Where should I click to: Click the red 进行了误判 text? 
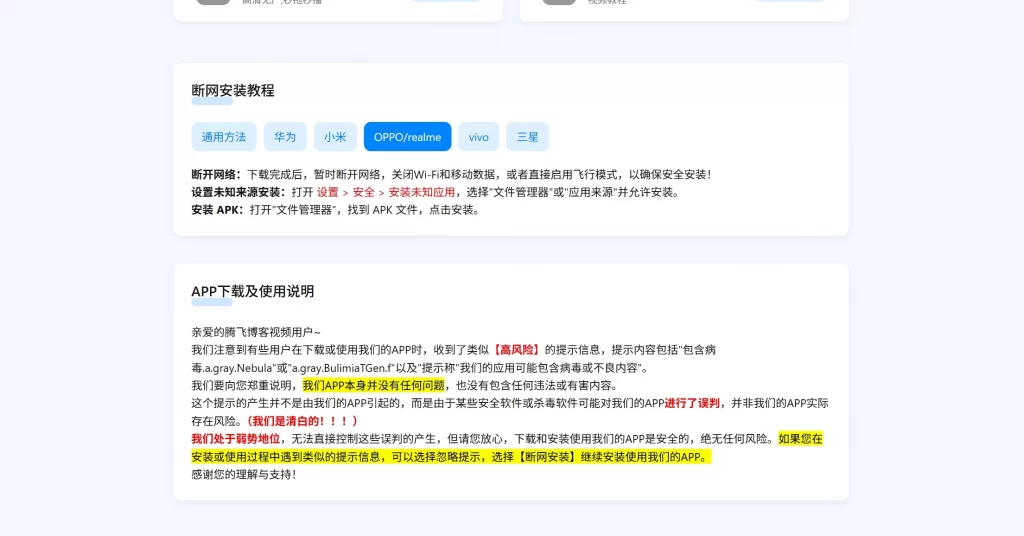click(x=692, y=403)
